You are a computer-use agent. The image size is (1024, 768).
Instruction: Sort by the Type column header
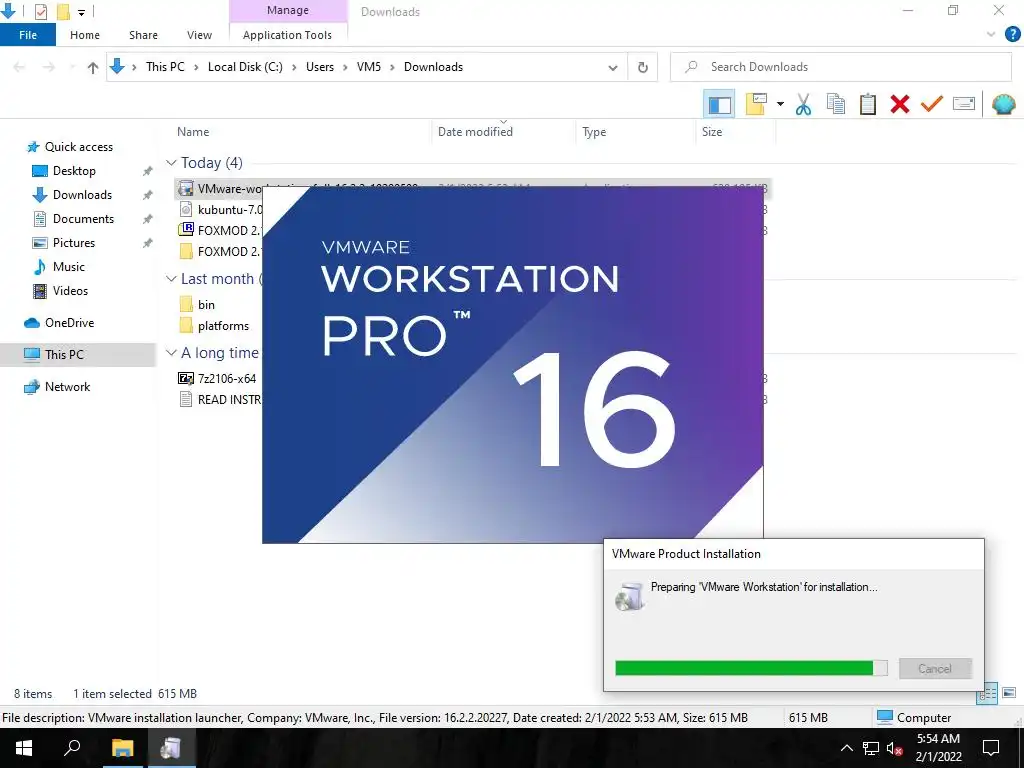tap(594, 132)
